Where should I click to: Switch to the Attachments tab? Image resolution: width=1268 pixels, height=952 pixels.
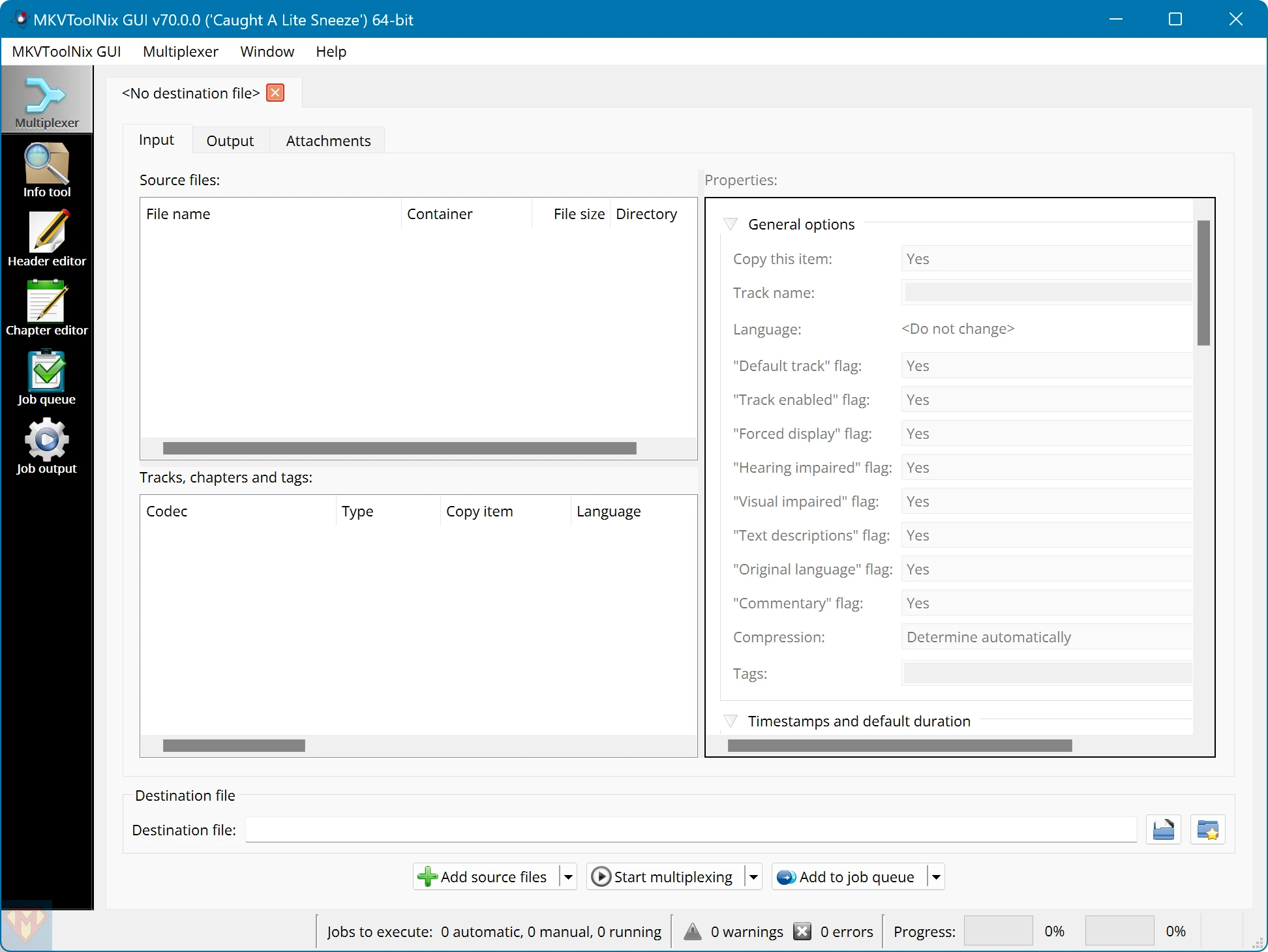pos(328,140)
